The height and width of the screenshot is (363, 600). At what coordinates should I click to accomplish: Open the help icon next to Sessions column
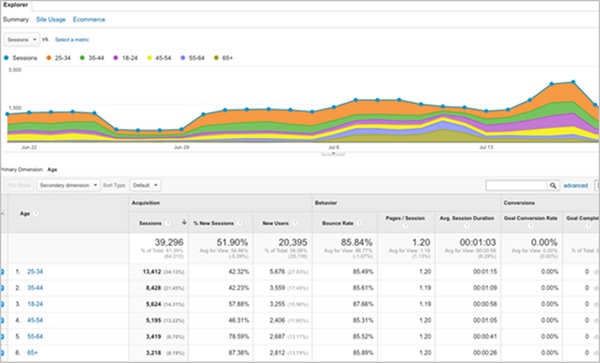click(x=167, y=223)
